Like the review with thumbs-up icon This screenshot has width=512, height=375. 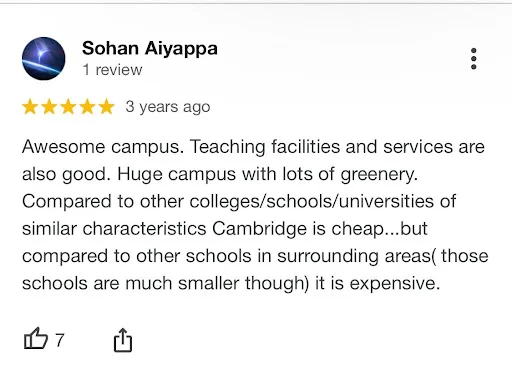[x=36, y=339]
